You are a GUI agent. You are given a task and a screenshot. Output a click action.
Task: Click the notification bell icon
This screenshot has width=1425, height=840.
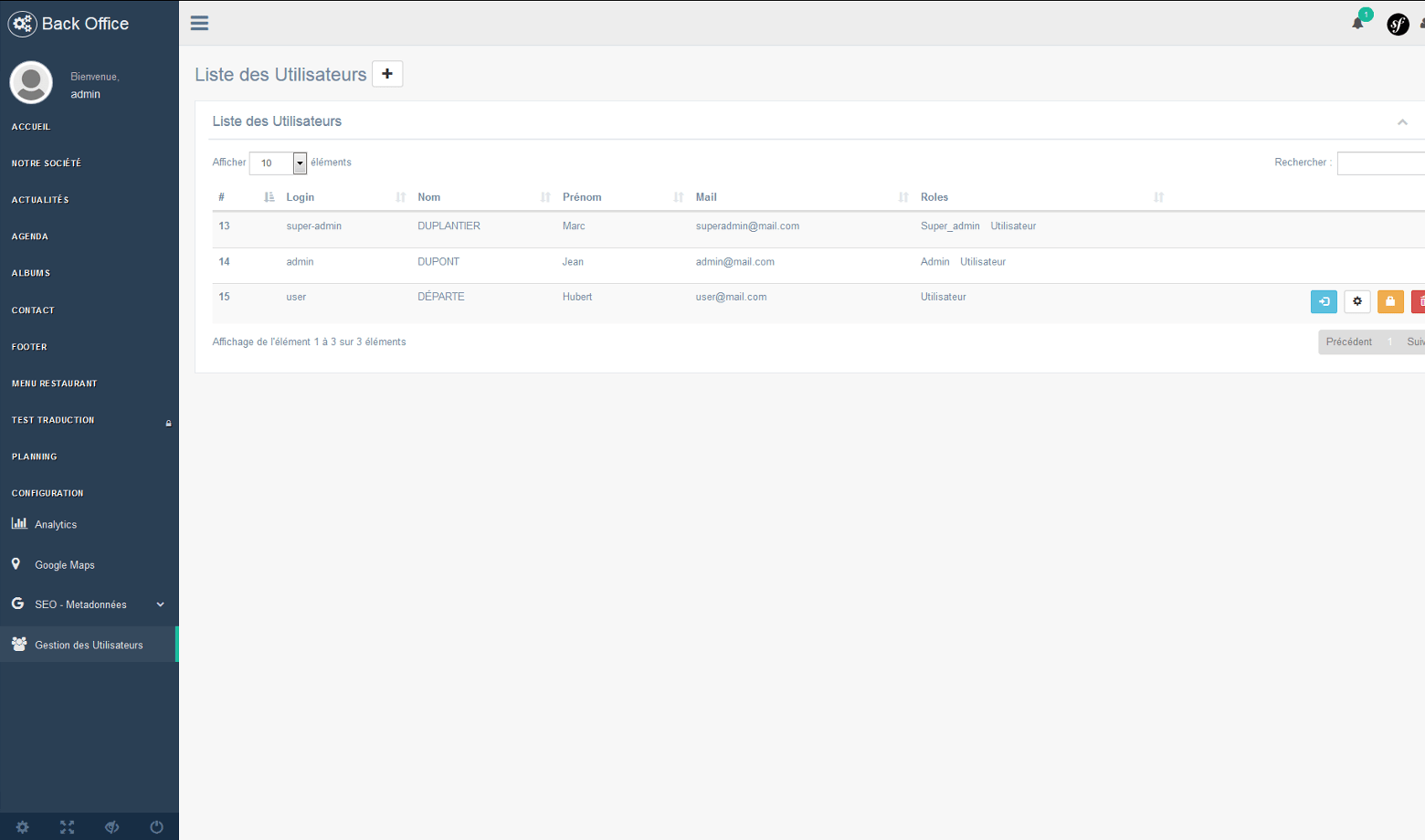[1358, 24]
